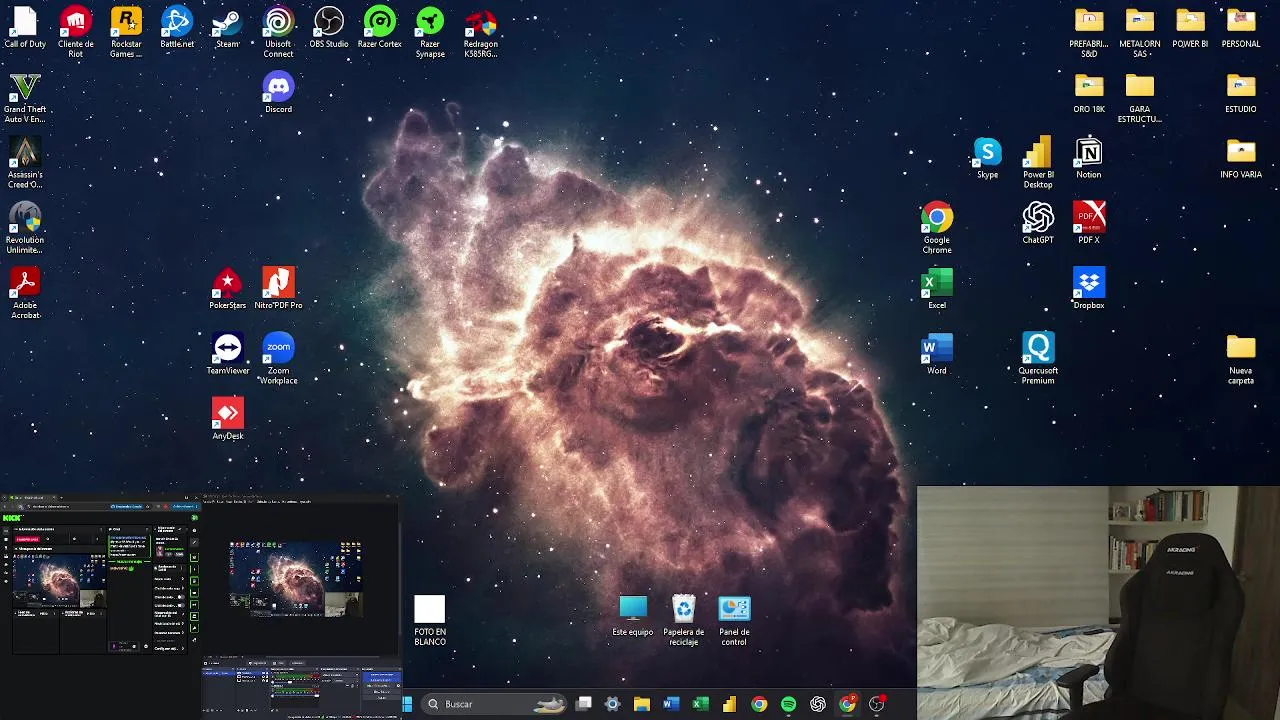The image size is (1280, 720).
Task: Switch to Excel in the taskbar
Action: 700,704
